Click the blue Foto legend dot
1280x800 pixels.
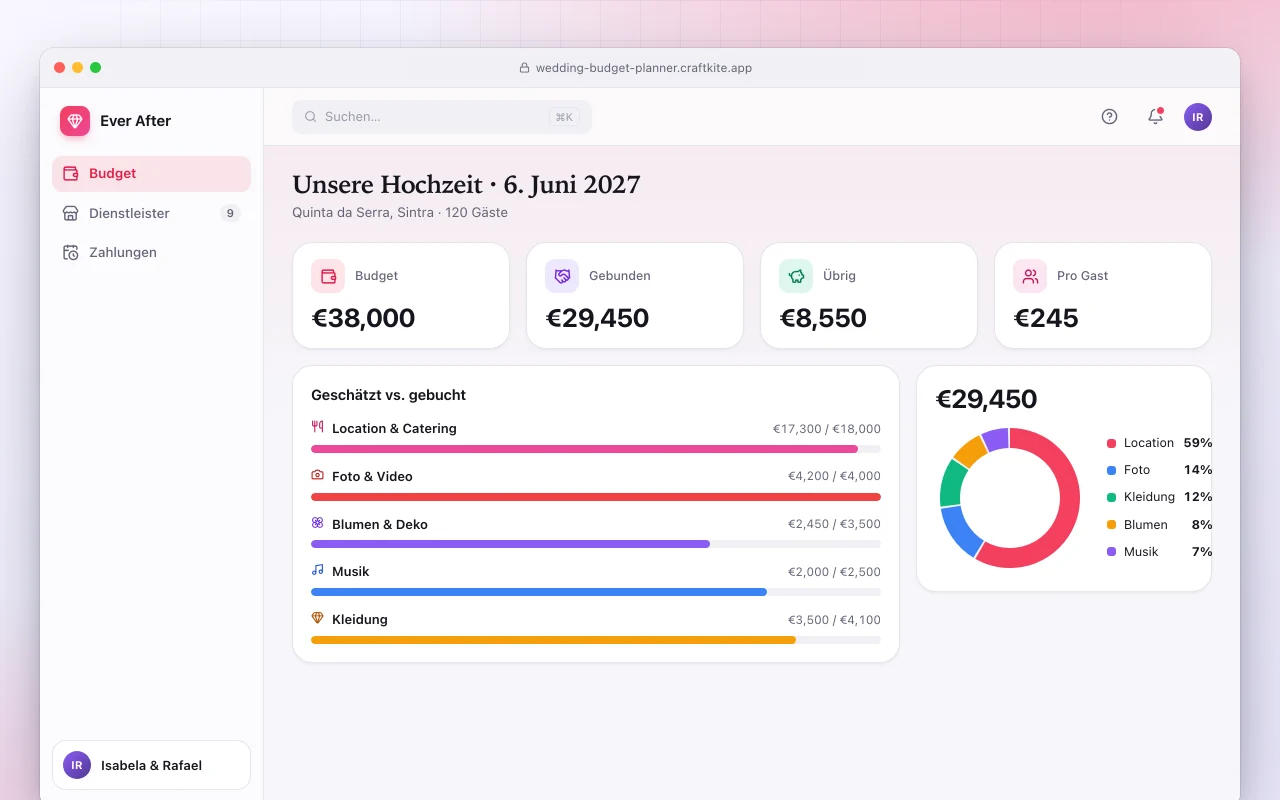tap(1111, 470)
